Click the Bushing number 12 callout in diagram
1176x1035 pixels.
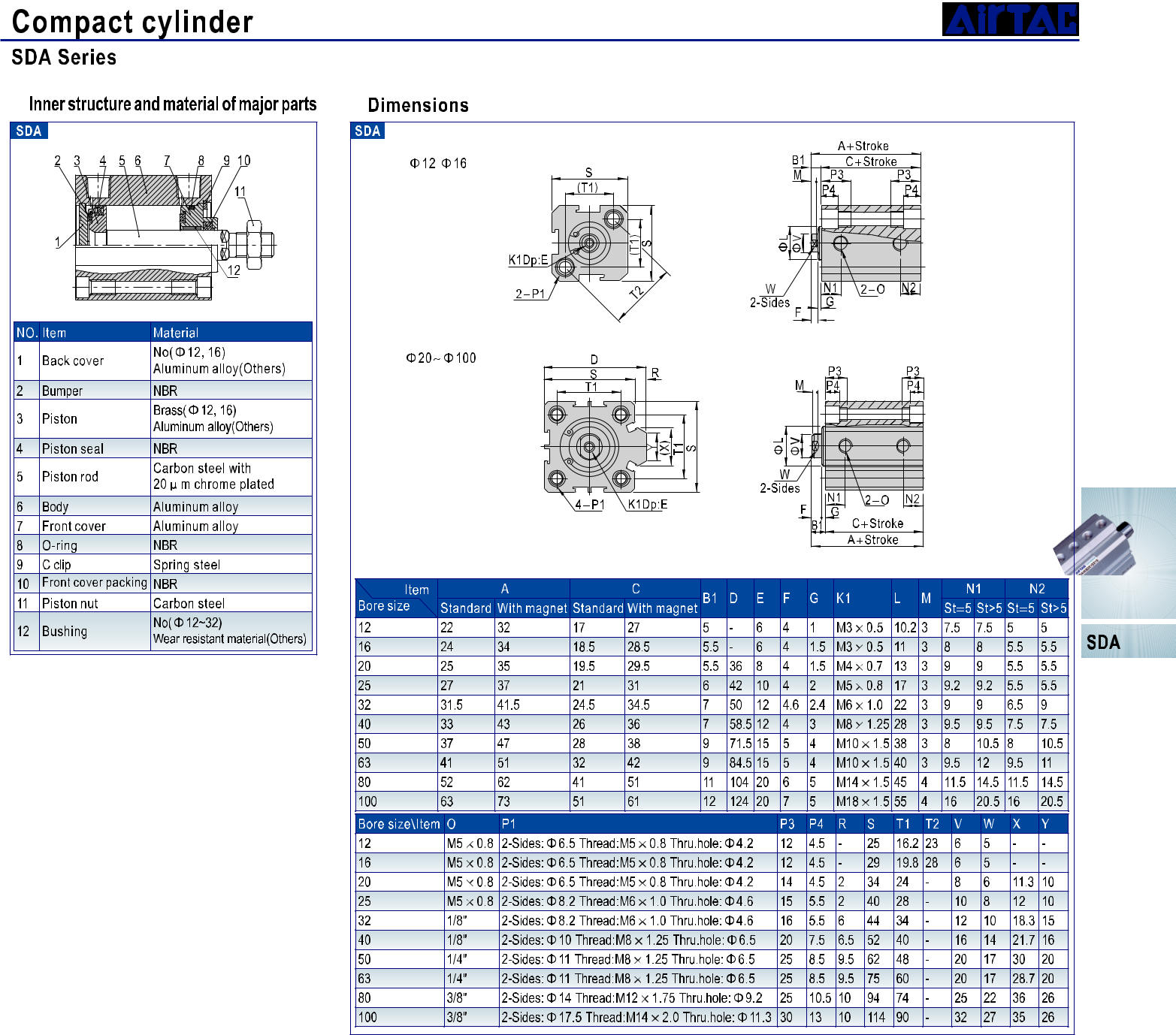click(234, 270)
